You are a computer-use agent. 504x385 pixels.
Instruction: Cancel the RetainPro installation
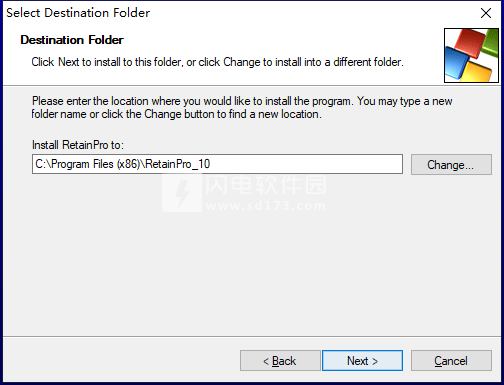click(451, 360)
